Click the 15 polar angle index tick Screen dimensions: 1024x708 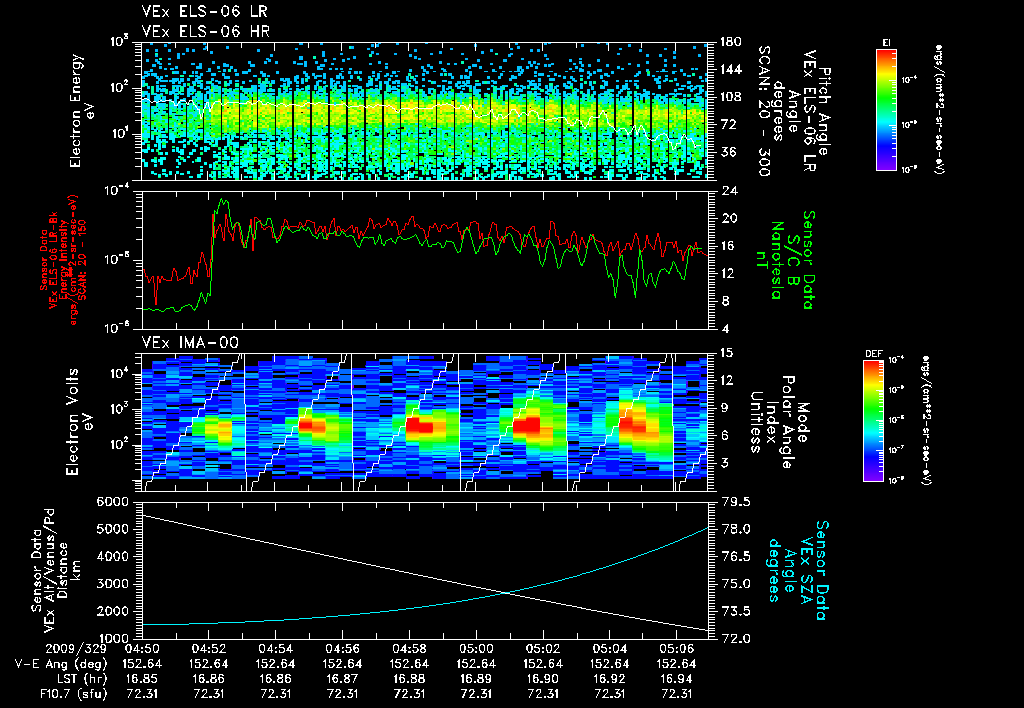[x=726, y=353]
